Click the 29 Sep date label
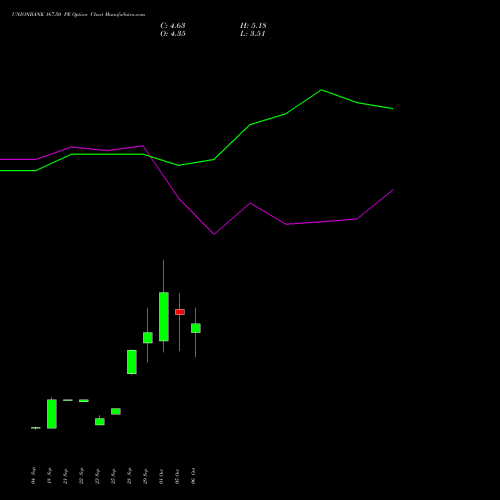 (x=145, y=476)
